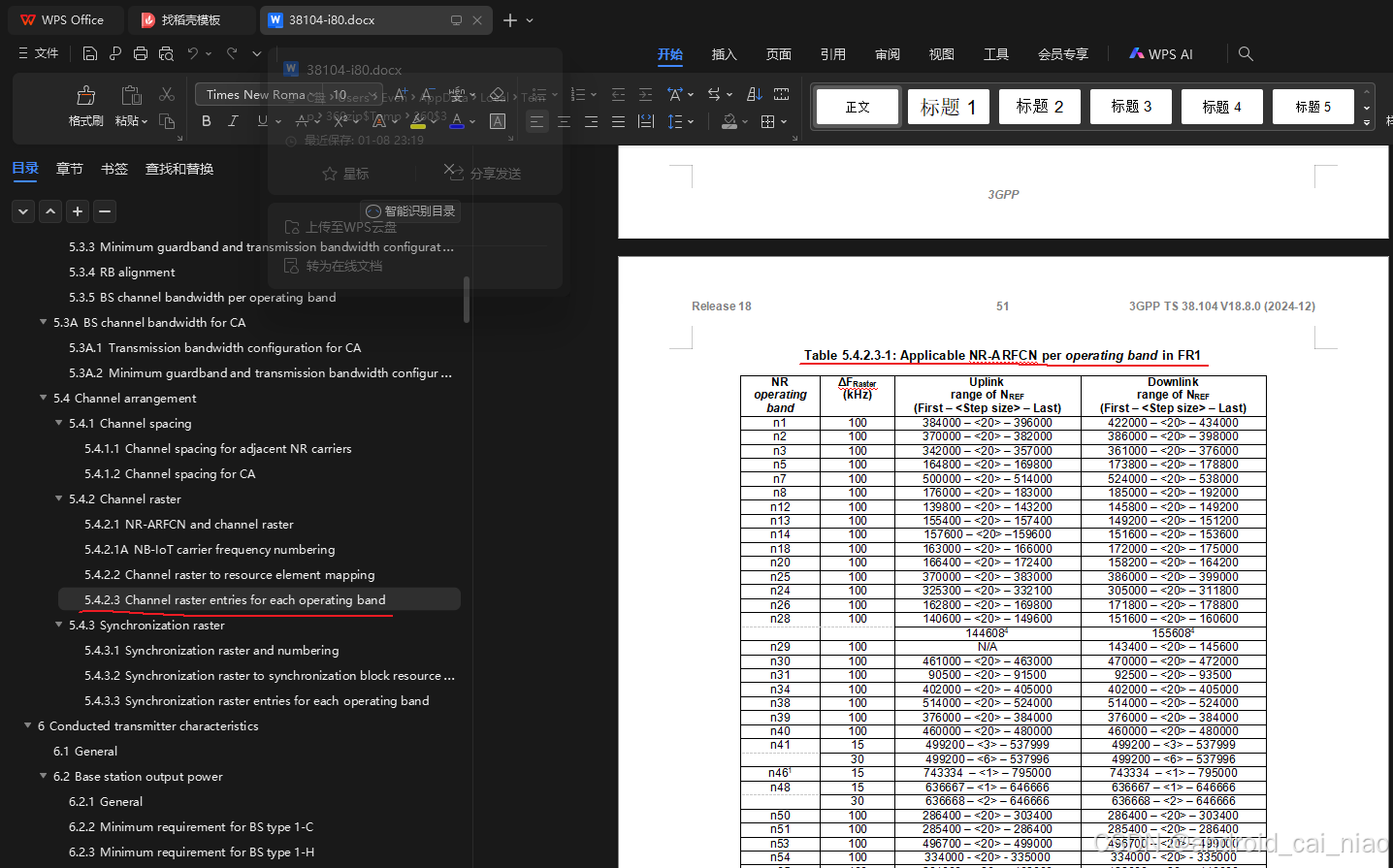Screen dimensions: 1393x868
Task: Switch to the 审阅 ribbon tab
Action: tap(887, 54)
